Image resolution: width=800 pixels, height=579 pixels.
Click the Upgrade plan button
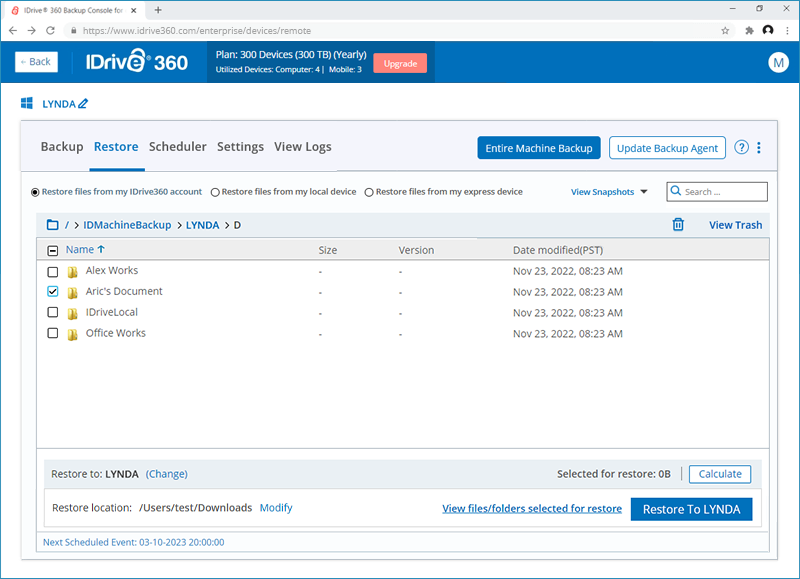click(400, 63)
